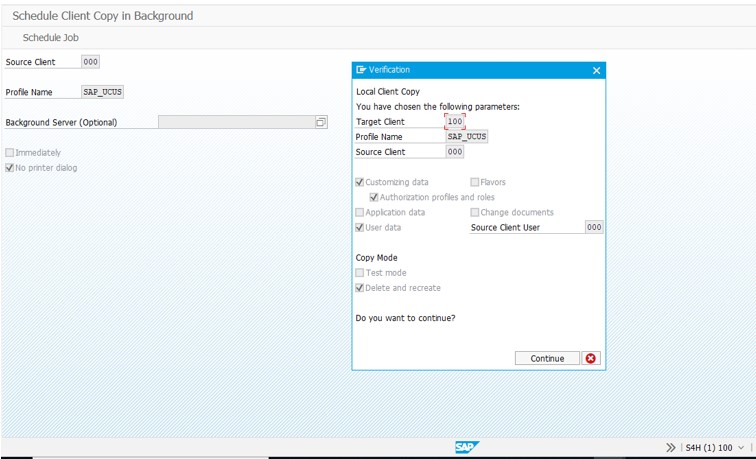Click the Verification dialog title icon

[x=361, y=70]
